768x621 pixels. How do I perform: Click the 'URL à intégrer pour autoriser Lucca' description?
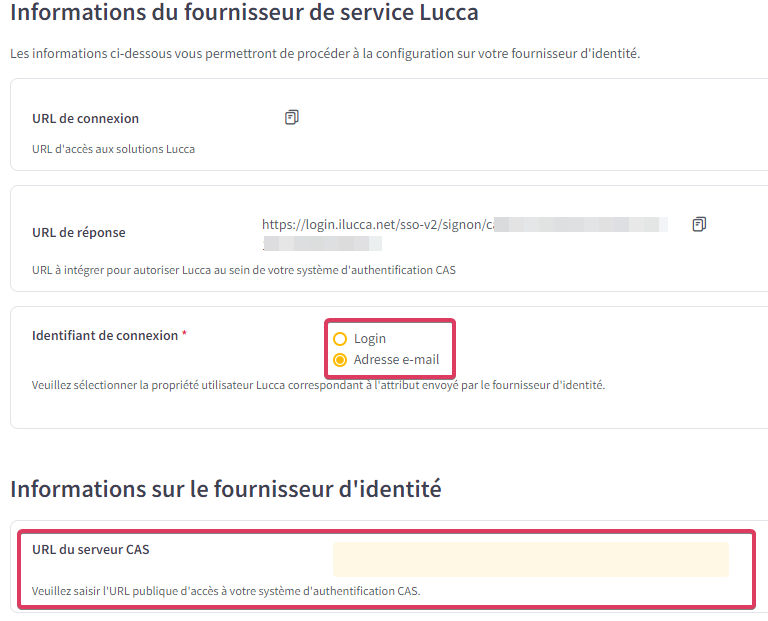point(243,270)
